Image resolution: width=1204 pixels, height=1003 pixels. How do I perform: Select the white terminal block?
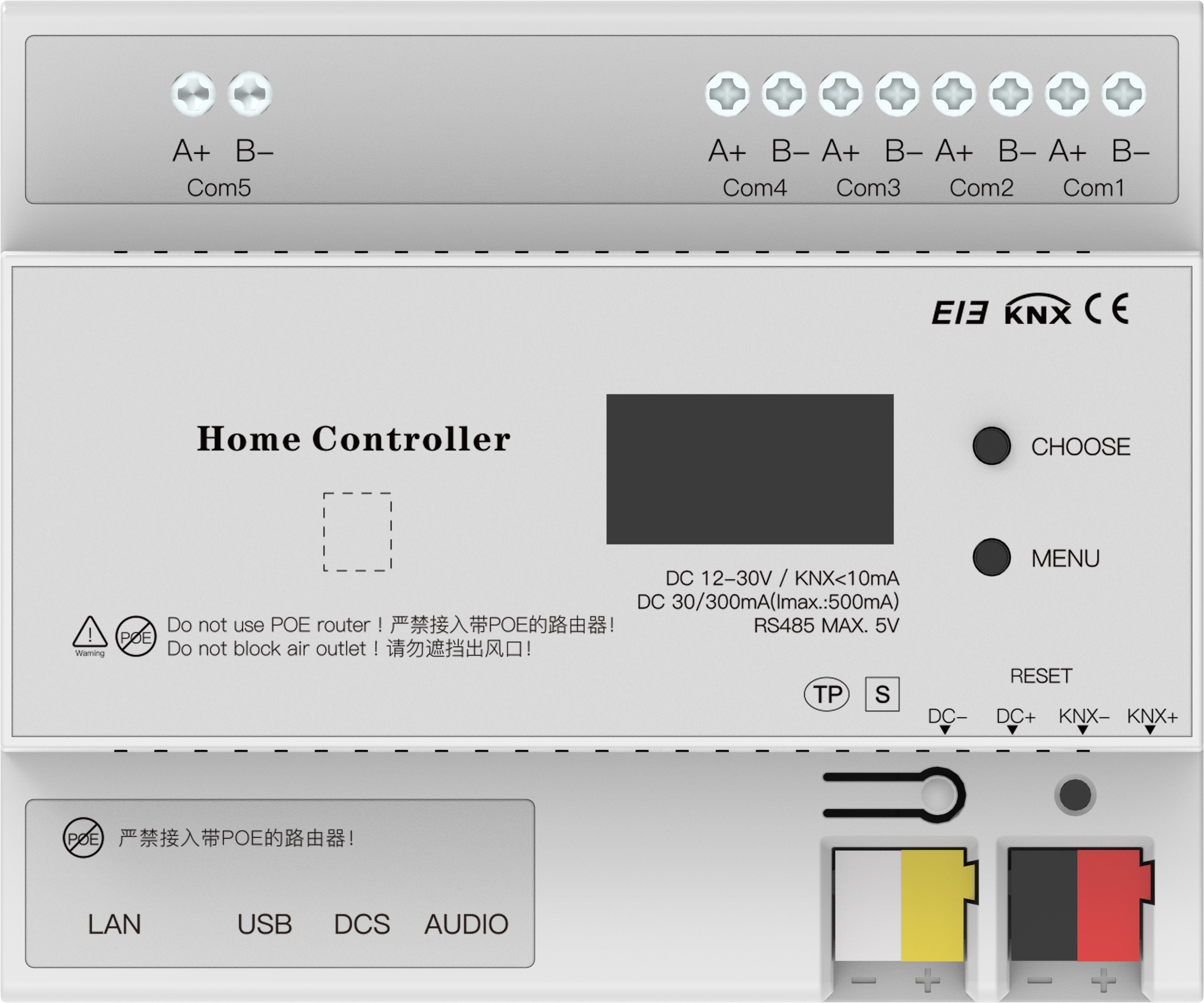click(x=868, y=905)
